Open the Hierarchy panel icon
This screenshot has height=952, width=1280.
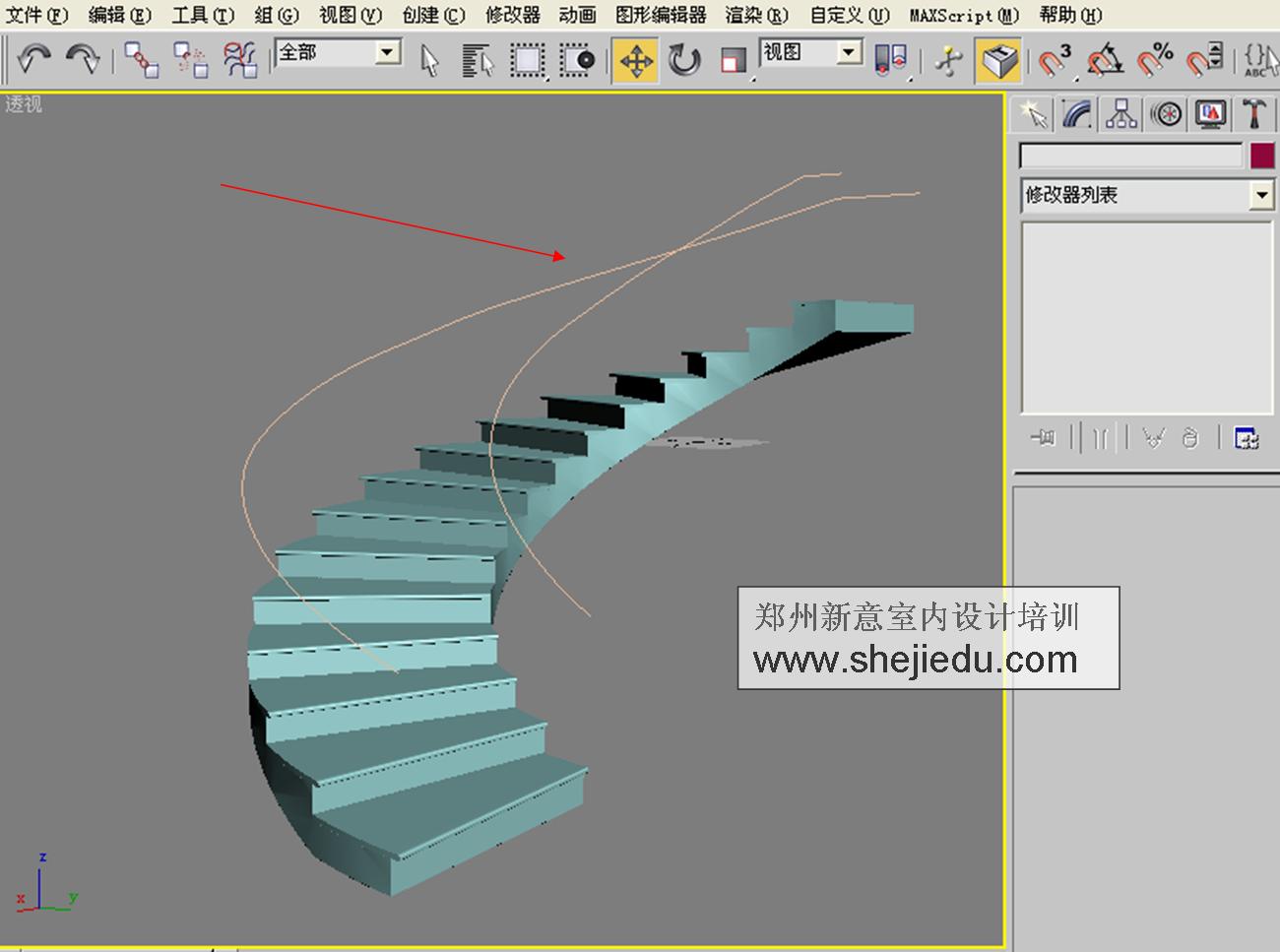click(x=1121, y=113)
